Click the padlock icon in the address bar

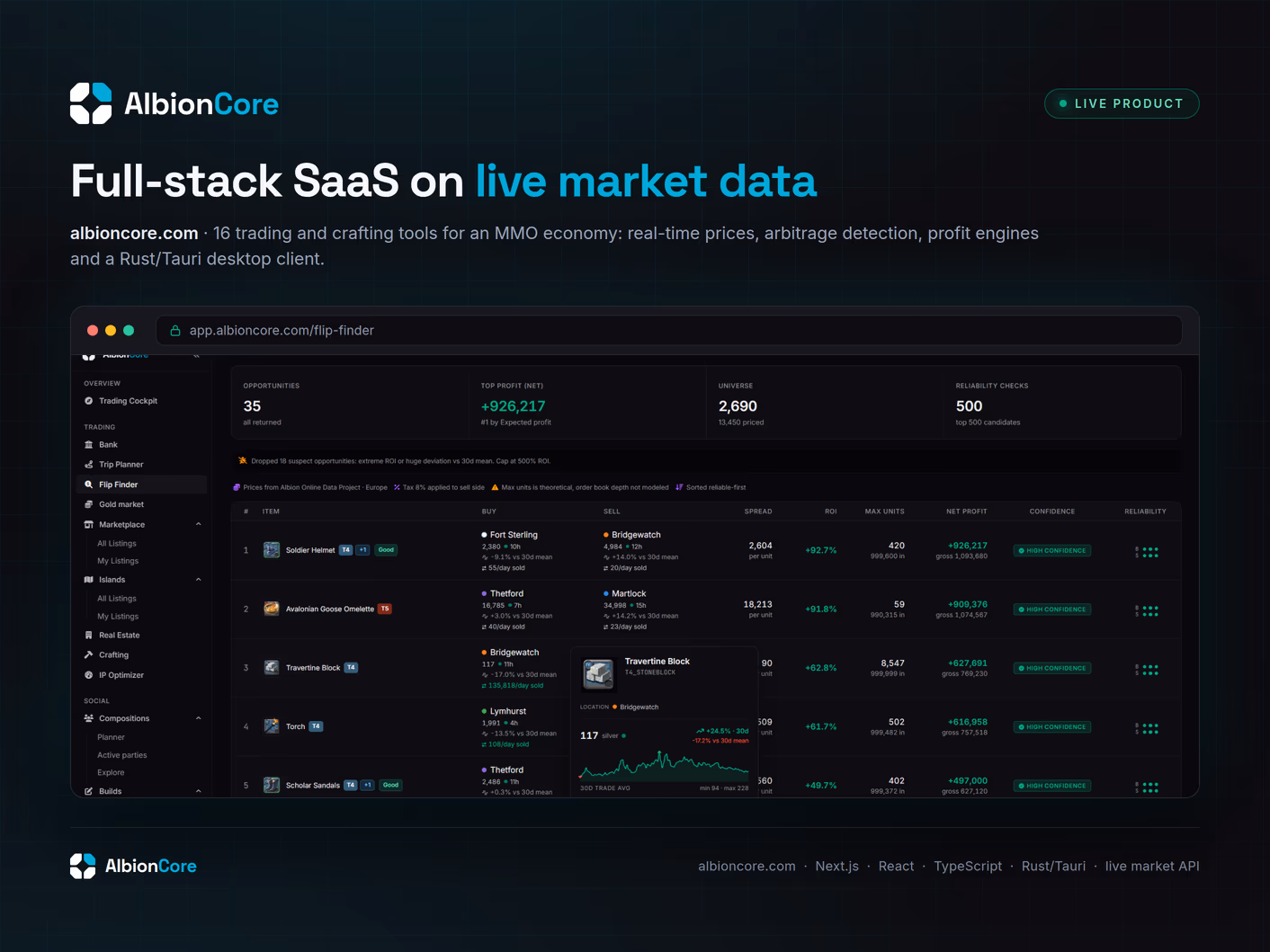point(175,331)
